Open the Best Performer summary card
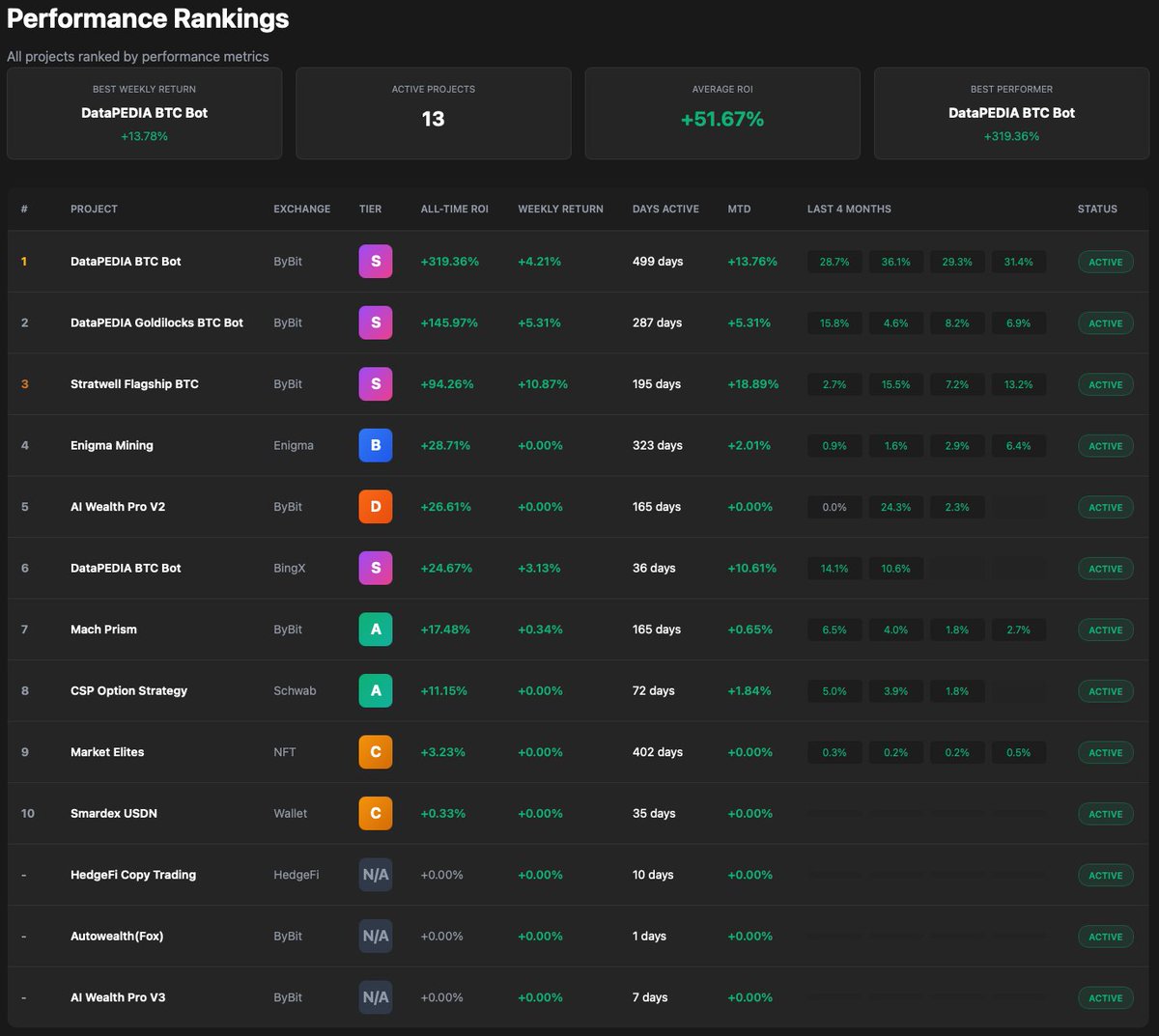1159x1036 pixels. click(x=1011, y=113)
